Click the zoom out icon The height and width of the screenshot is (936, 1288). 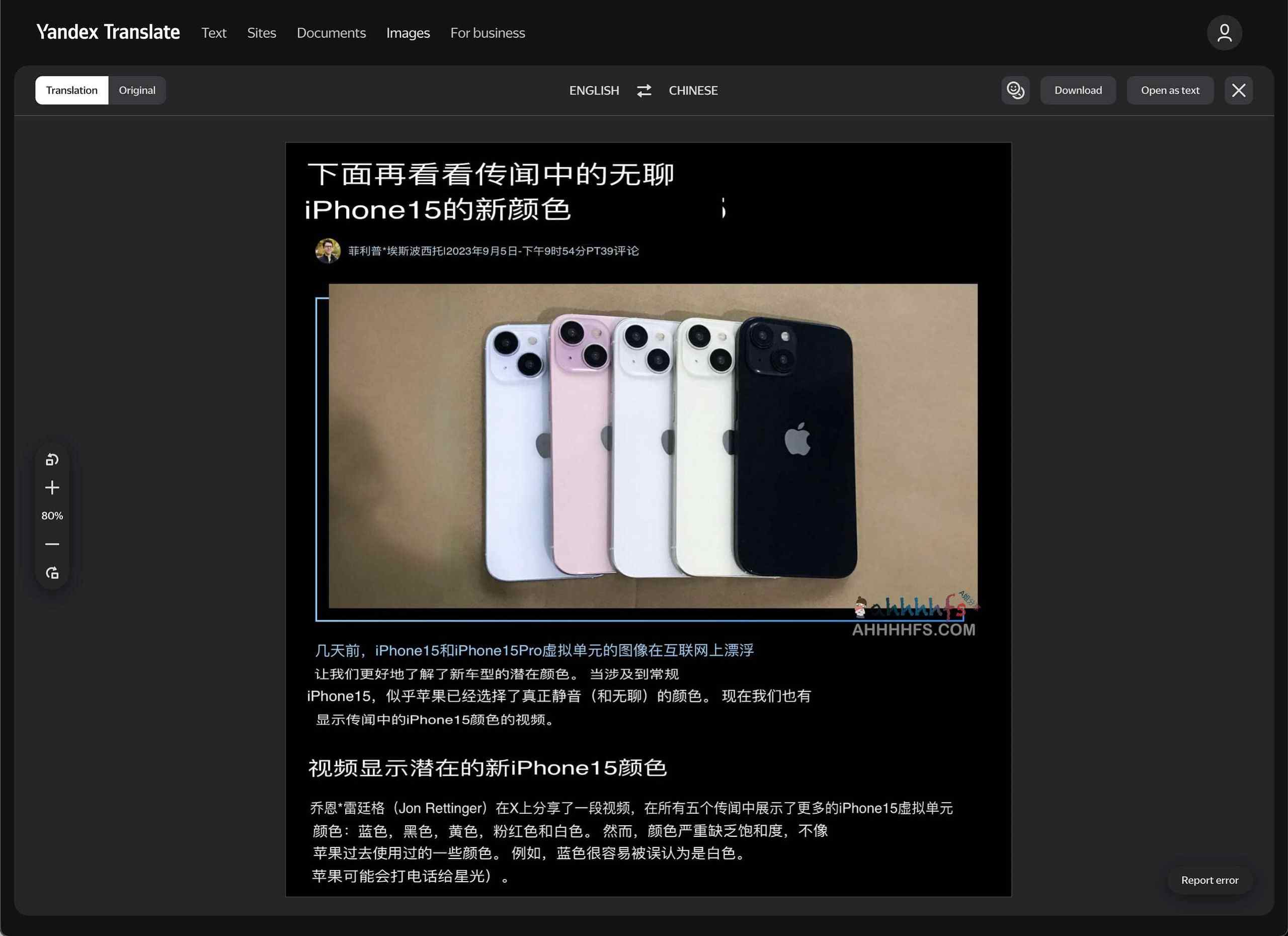tap(52, 544)
